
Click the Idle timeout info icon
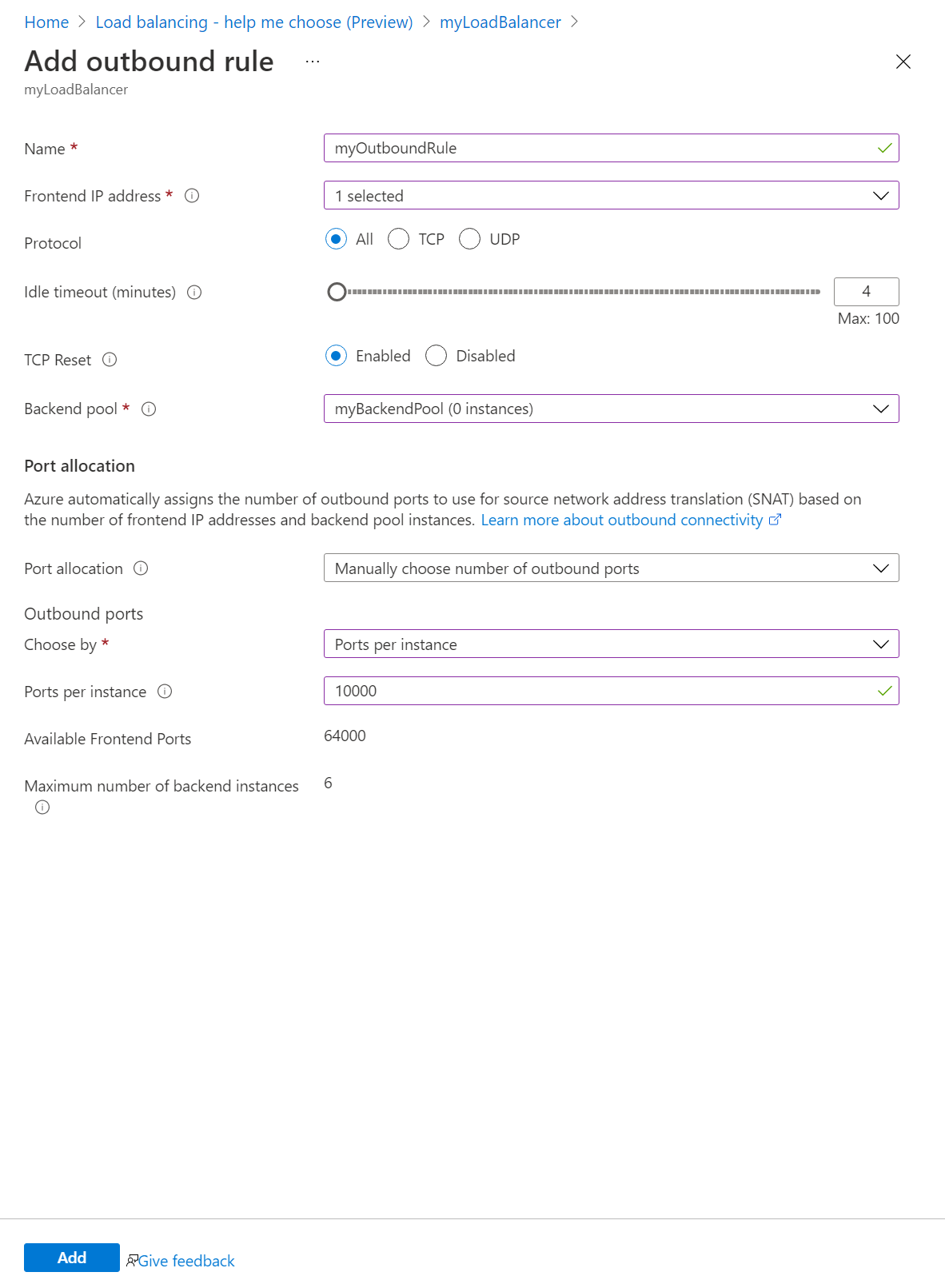click(194, 293)
